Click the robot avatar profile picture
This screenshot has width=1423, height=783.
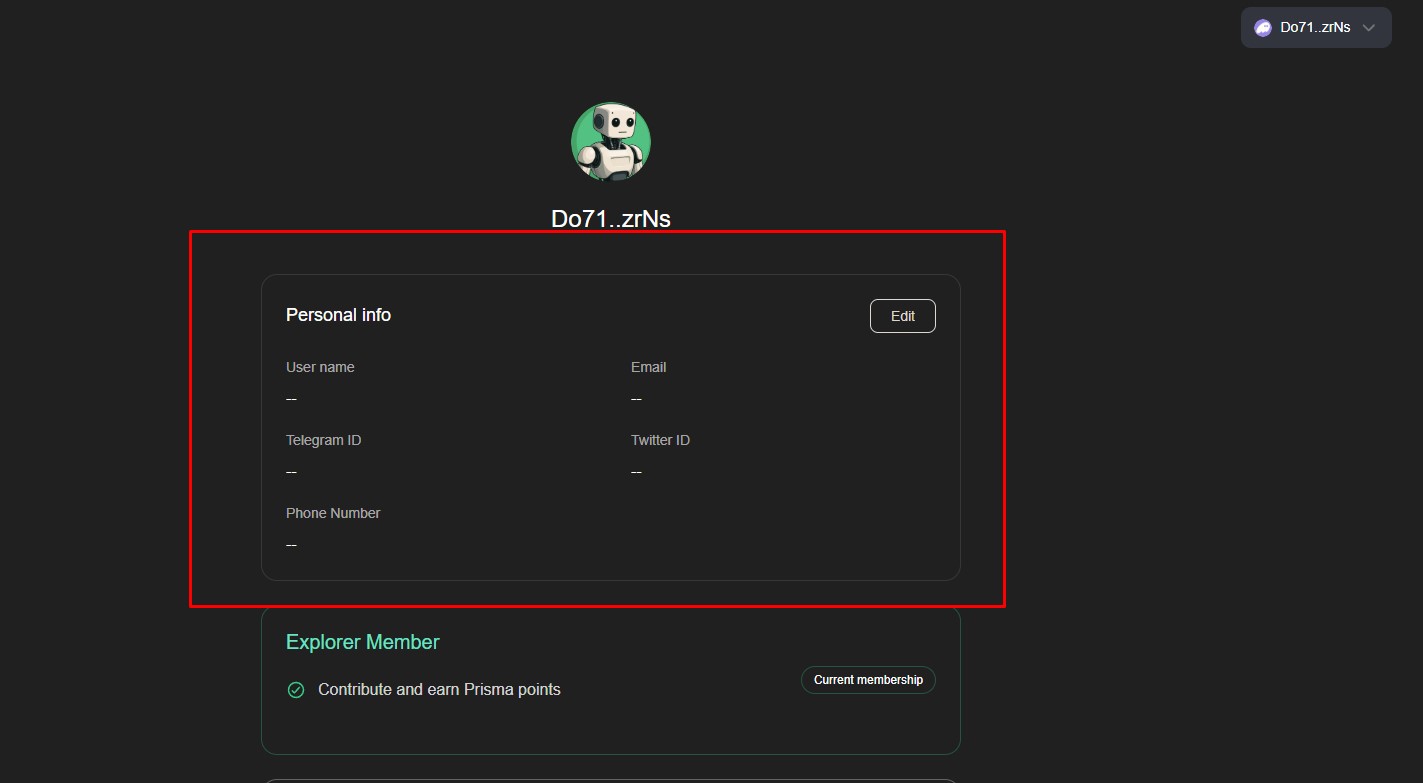tap(611, 142)
